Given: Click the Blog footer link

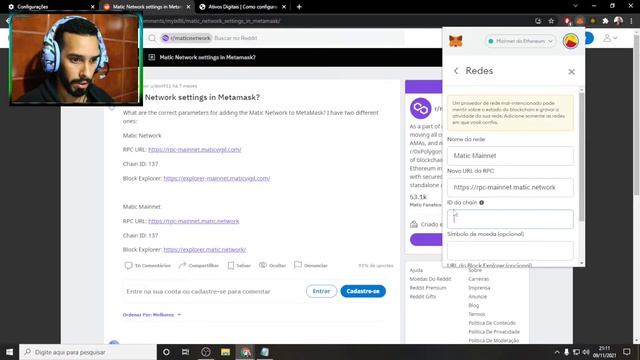Looking at the screenshot, I should click(x=473, y=306).
